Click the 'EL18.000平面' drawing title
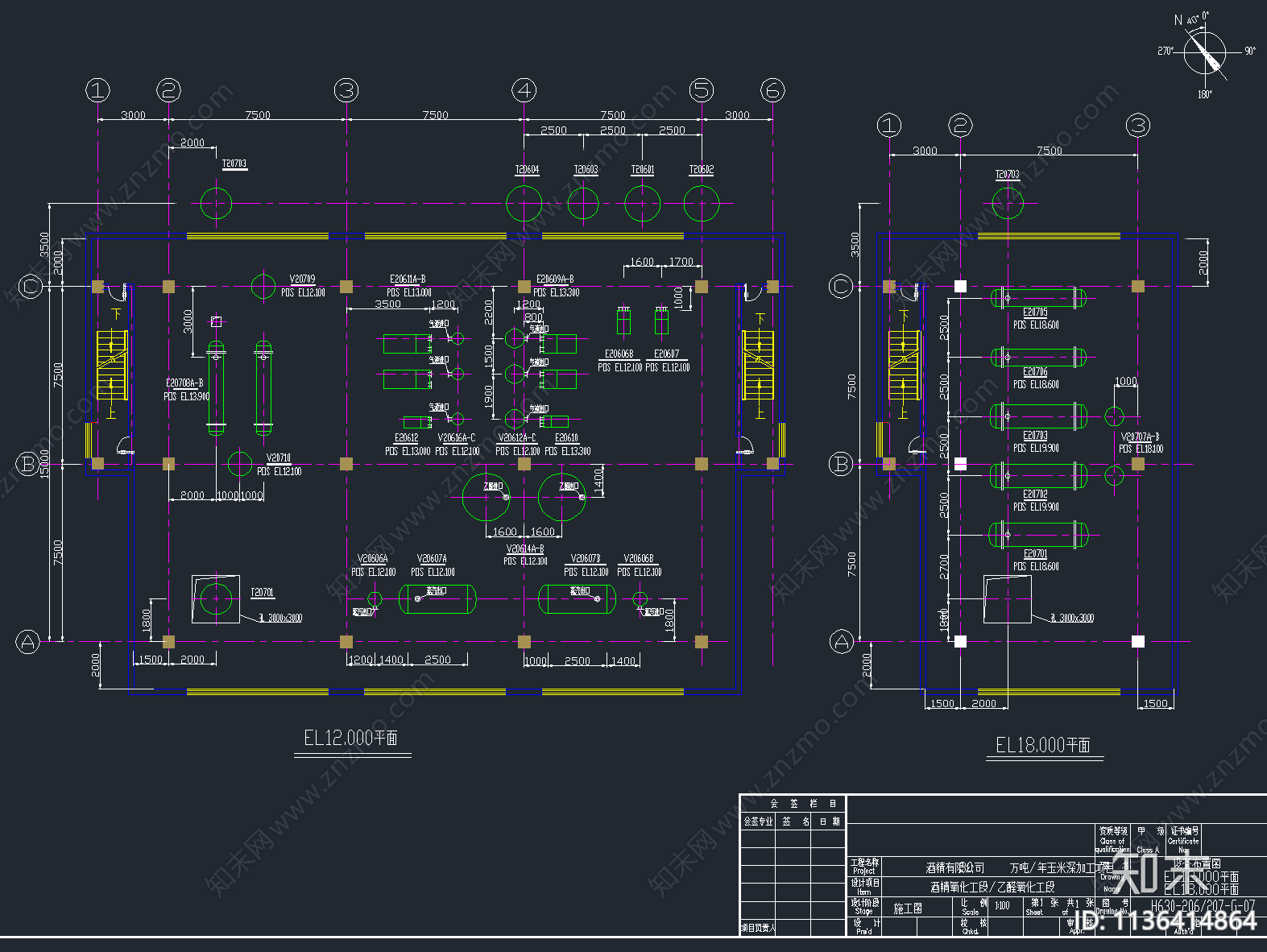This screenshot has height=952, width=1267. coord(1043,745)
